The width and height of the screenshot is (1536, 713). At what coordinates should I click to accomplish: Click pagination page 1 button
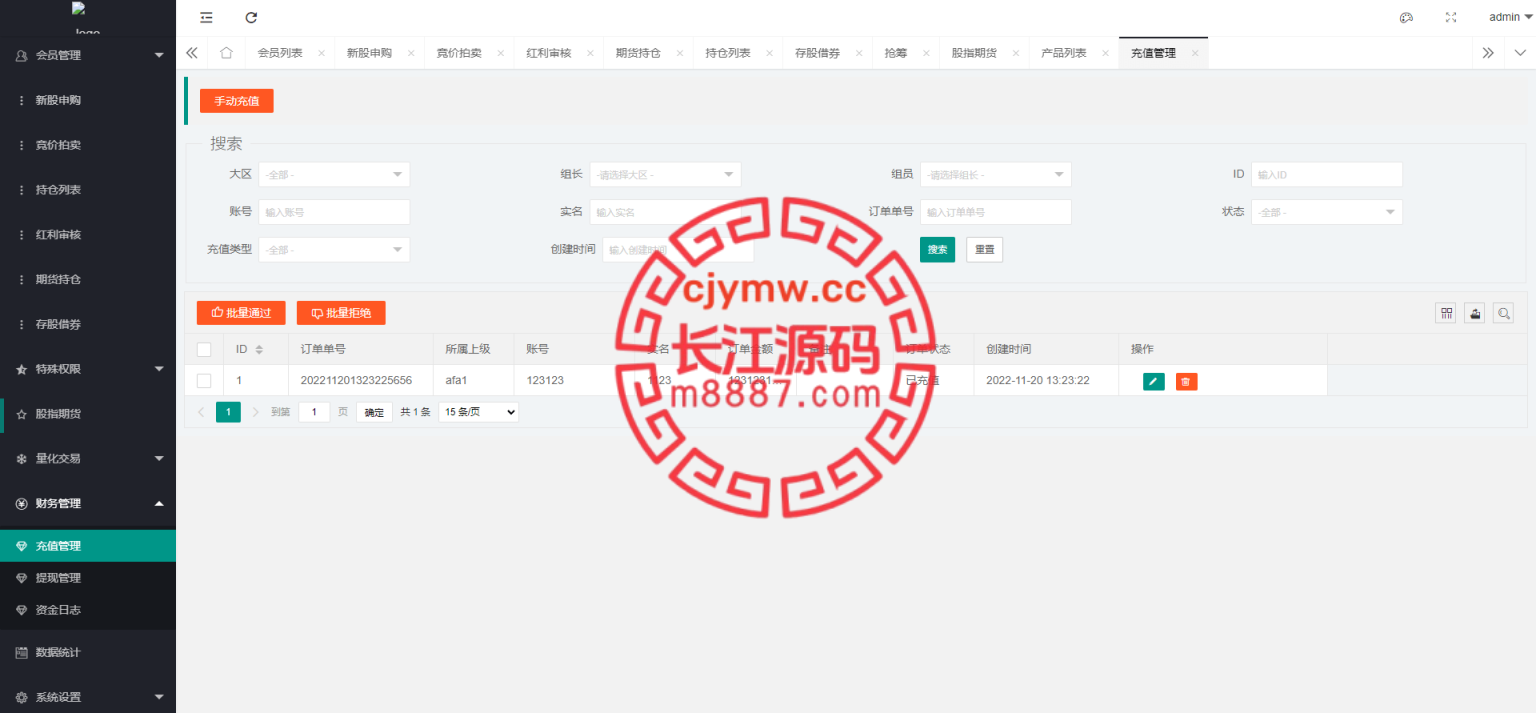click(228, 412)
